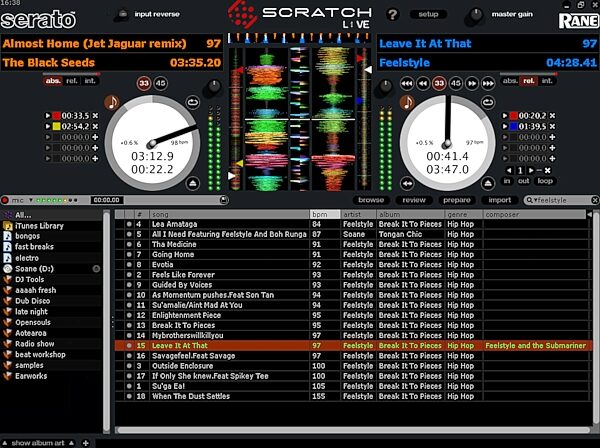The height and width of the screenshot is (448, 600).
Task: Collapse library columns arrow at header right
Action: [x=590, y=214]
